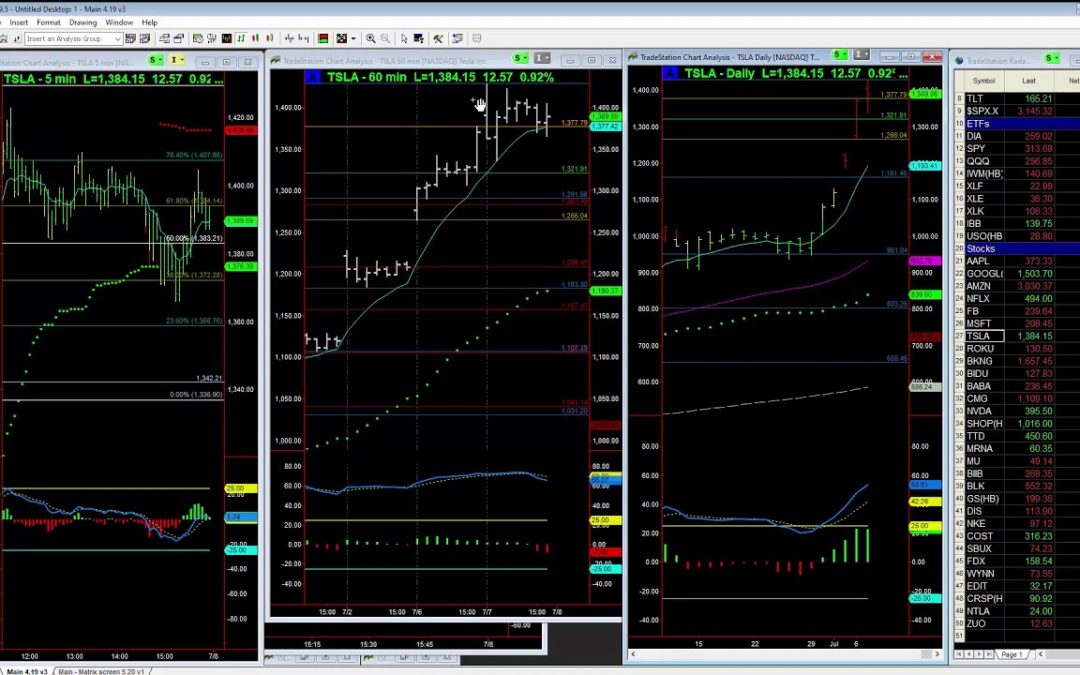Switch to Main 4.19 v3 workspace tab
This screenshot has width=1080, height=675.
pyautogui.click(x=27, y=671)
